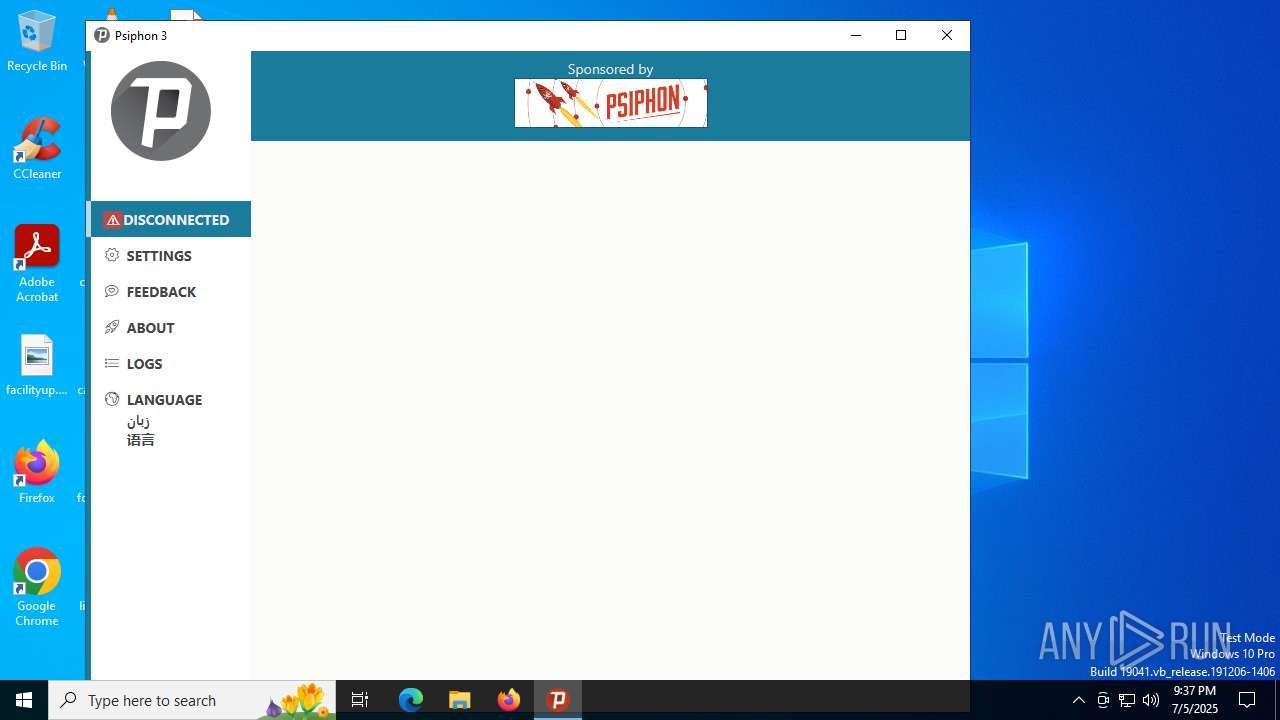Click the Language globe icon

tap(112, 399)
